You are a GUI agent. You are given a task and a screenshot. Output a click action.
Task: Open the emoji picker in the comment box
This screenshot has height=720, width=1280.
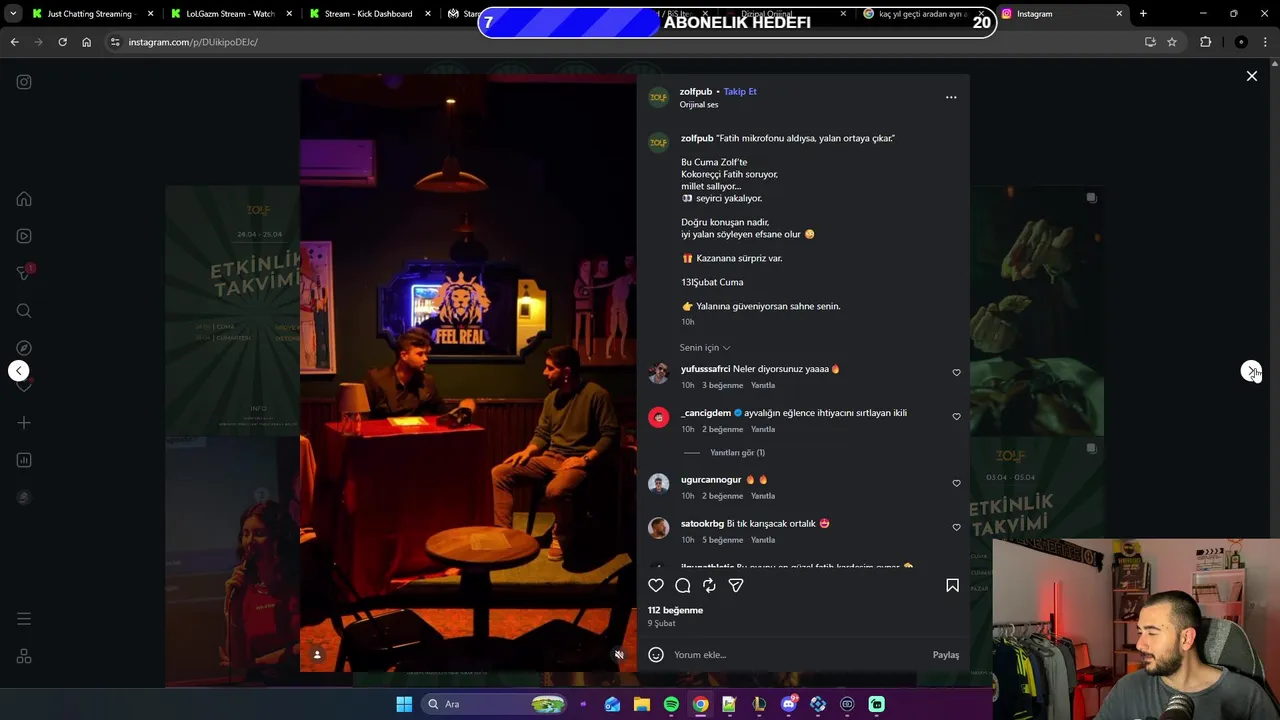[656, 655]
